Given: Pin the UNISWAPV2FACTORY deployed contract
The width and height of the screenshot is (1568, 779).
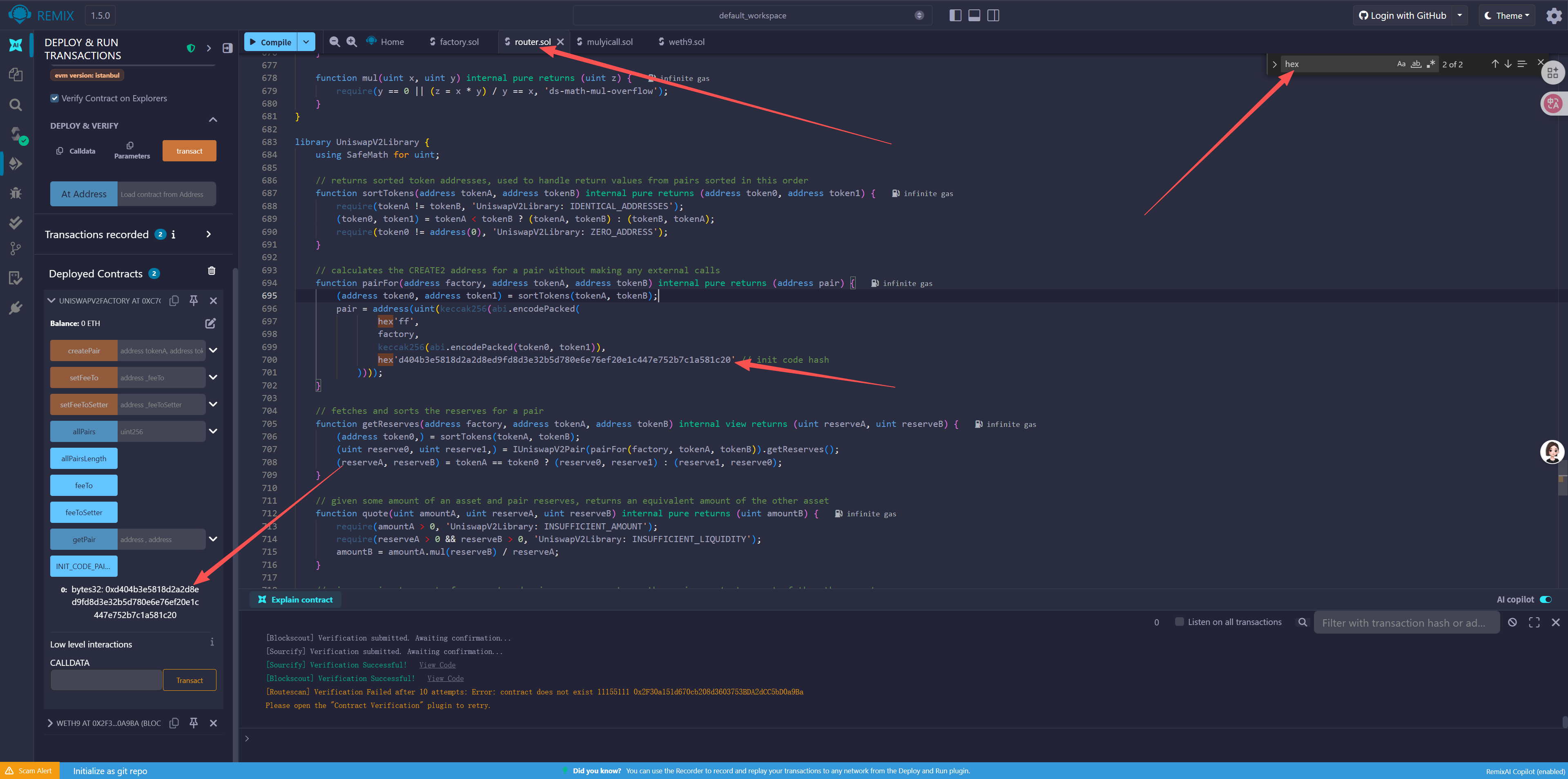Looking at the screenshot, I should 194,300.
